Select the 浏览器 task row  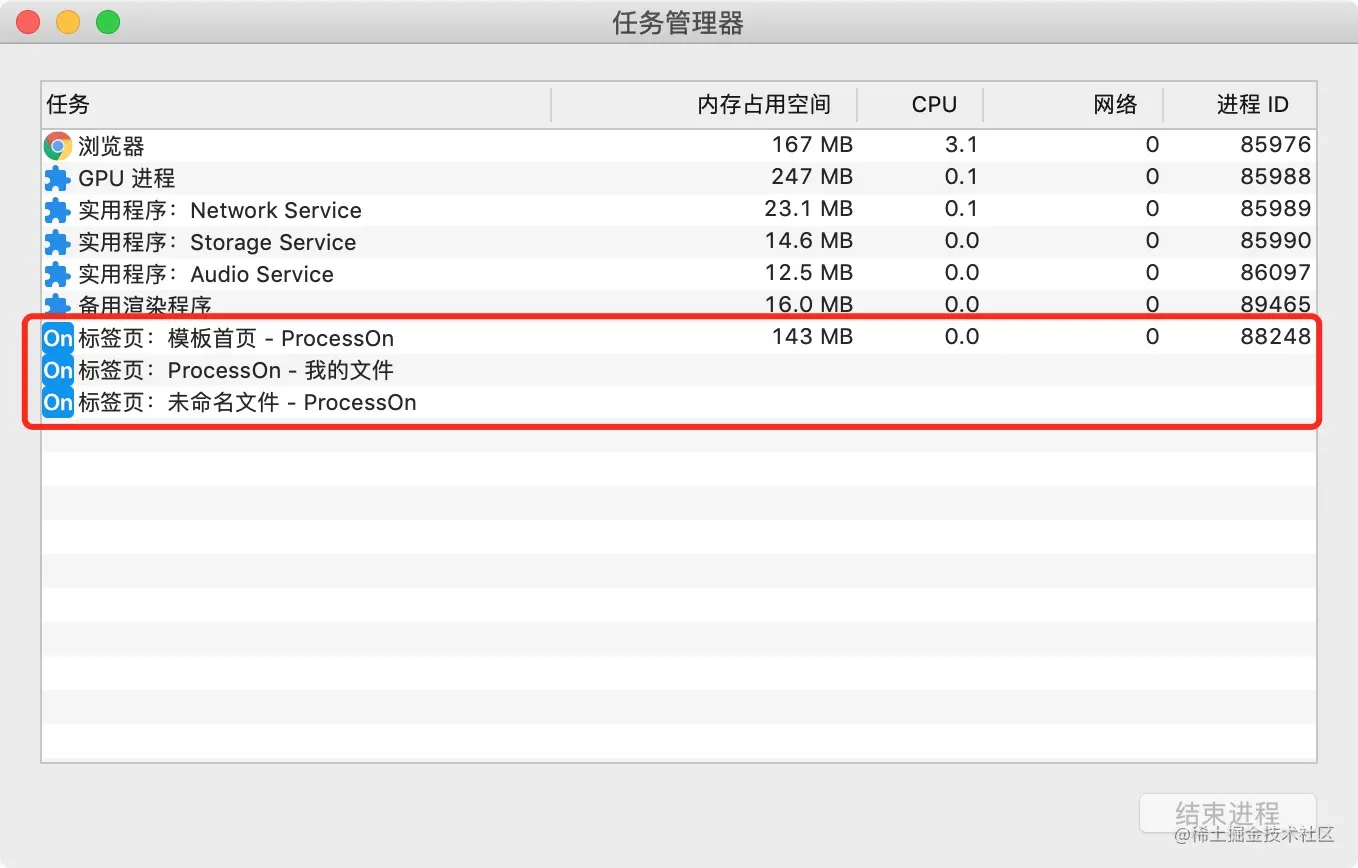click(679, 146)
